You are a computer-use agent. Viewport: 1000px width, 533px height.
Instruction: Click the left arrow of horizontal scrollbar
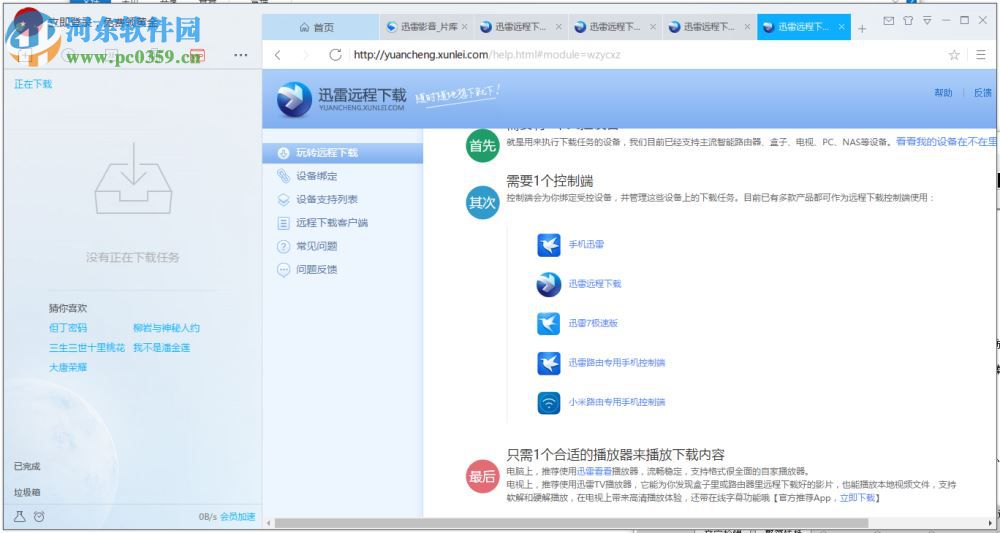(268, 523)
